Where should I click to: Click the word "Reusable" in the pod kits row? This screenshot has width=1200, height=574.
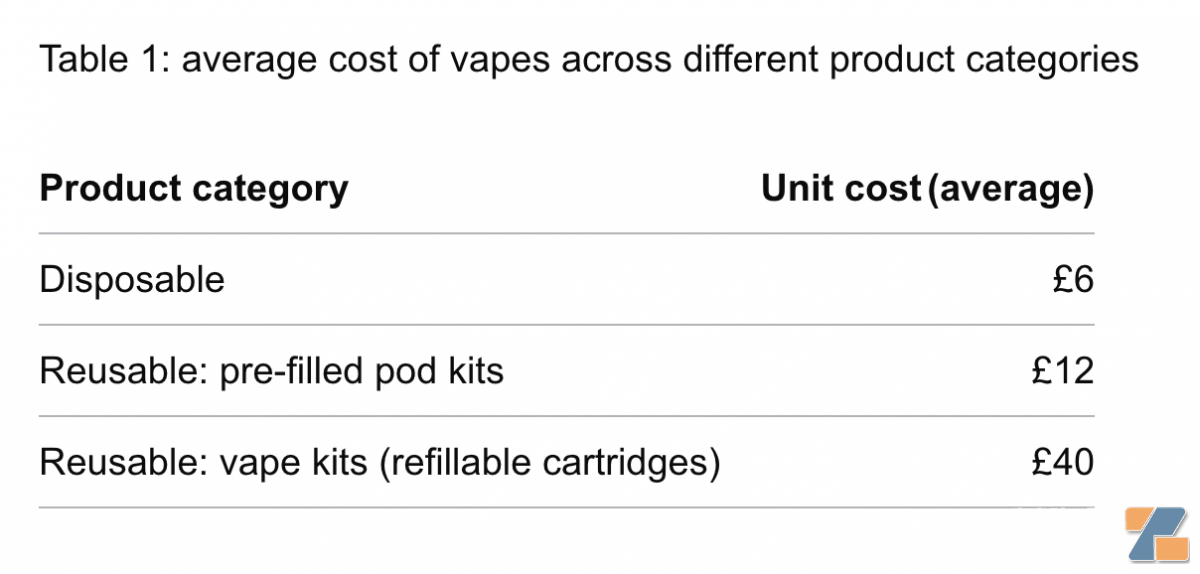[114, 371]
